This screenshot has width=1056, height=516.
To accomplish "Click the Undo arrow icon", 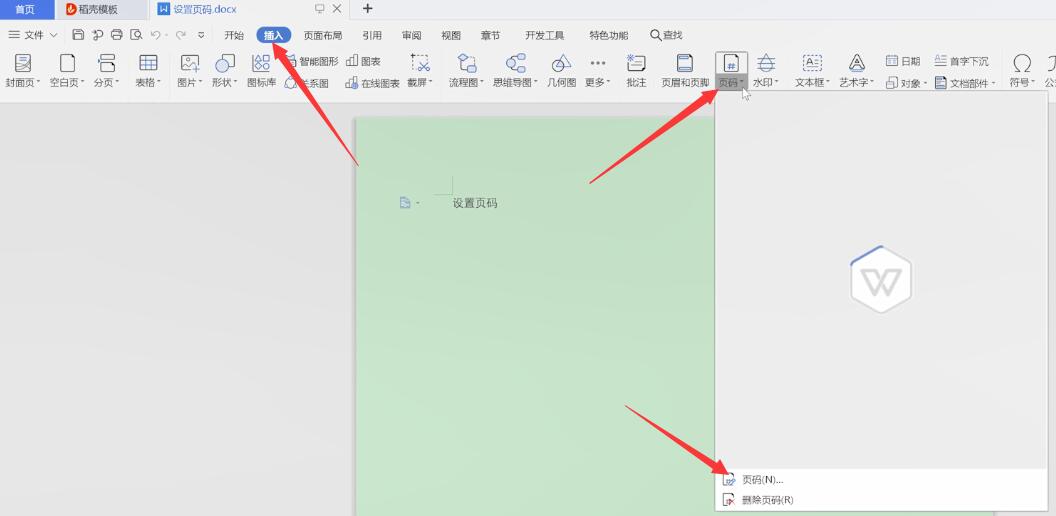I will click(x=156, y=35).
